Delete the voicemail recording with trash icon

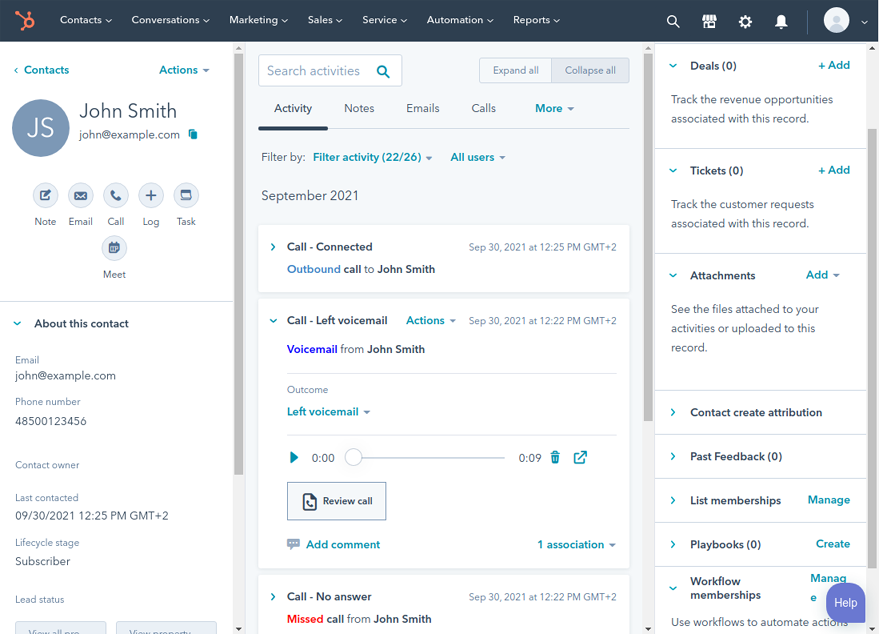point(555,457)
